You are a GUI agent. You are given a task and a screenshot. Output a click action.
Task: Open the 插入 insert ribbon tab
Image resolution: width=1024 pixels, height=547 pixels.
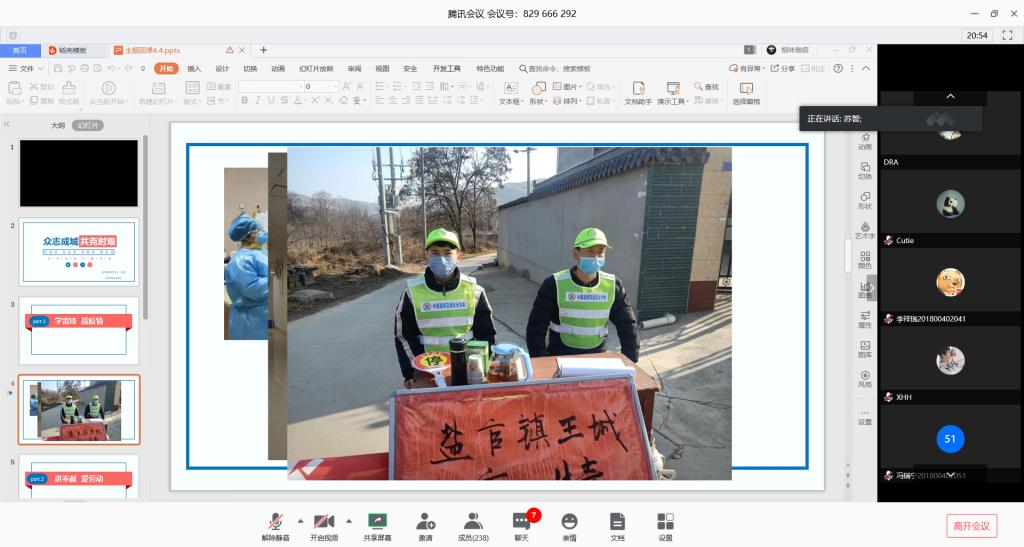click(x=194, y=69)
